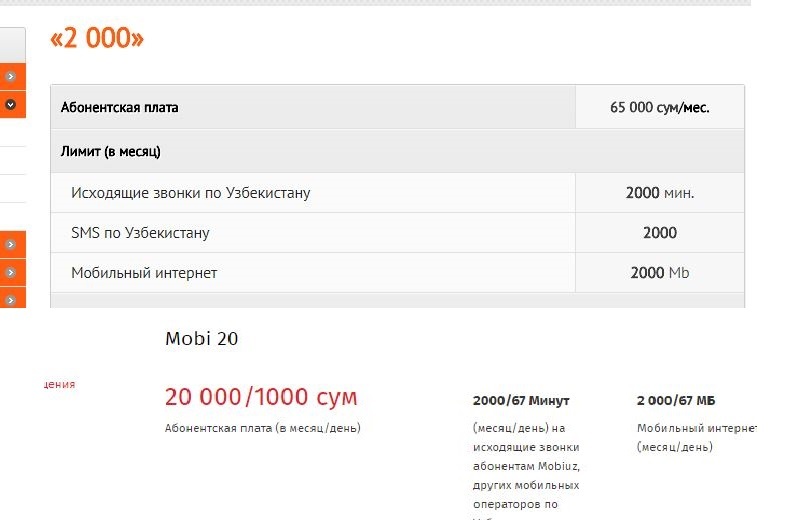Click the Абонентская плата table row label
The height and width of the screenshot is (524, 808).
coord(119,107)
